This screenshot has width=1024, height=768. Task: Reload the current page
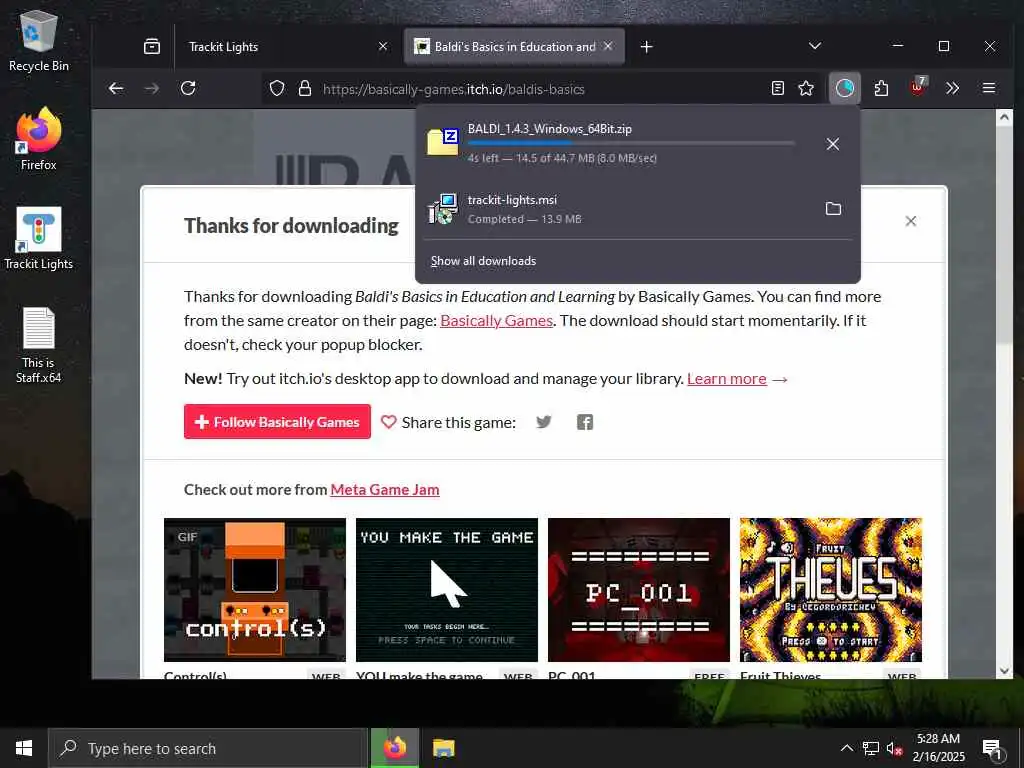(x=188, y=88)
